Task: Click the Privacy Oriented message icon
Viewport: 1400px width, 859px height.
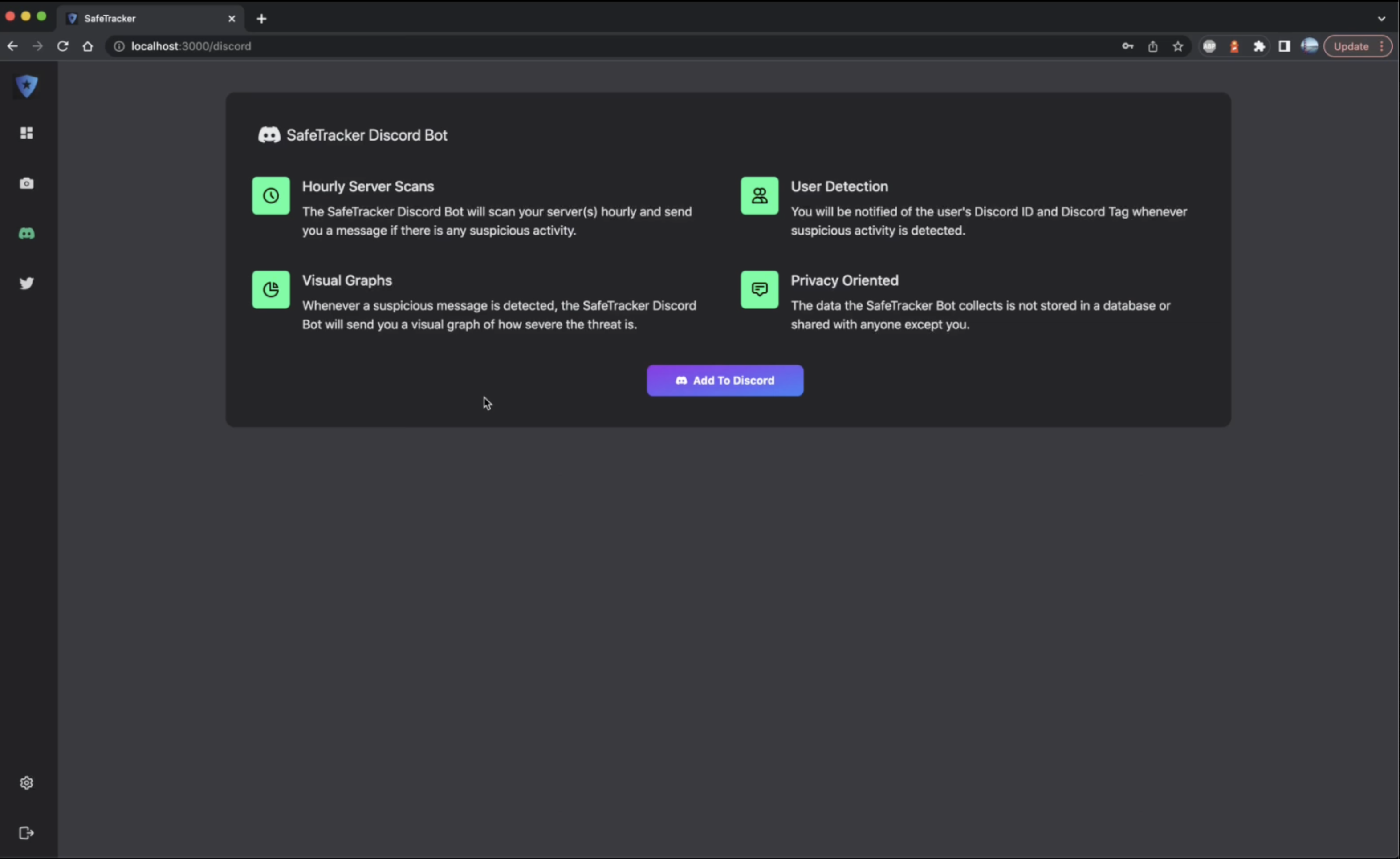Action: [759, 290]
